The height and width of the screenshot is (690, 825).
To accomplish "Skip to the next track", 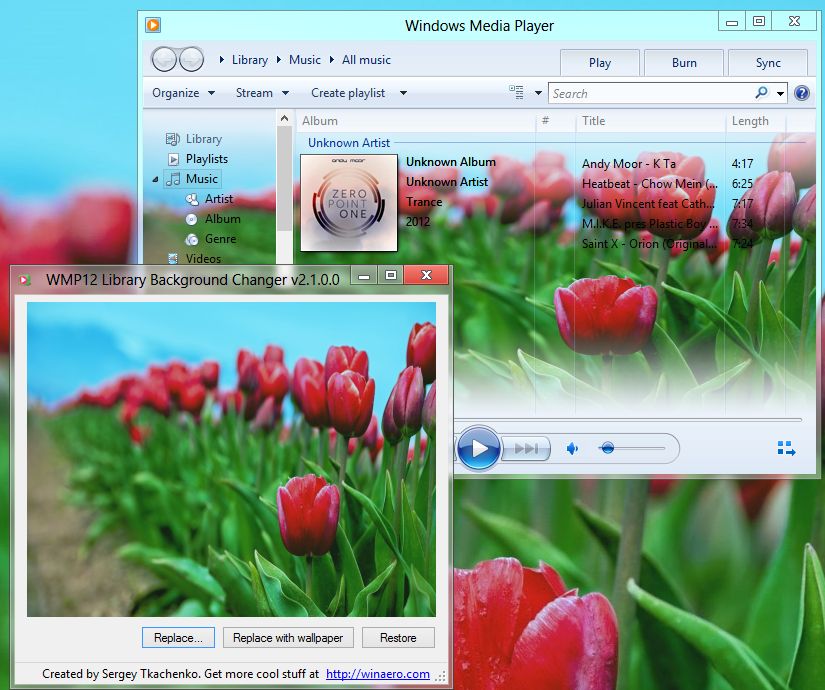I will click(526, 448).
